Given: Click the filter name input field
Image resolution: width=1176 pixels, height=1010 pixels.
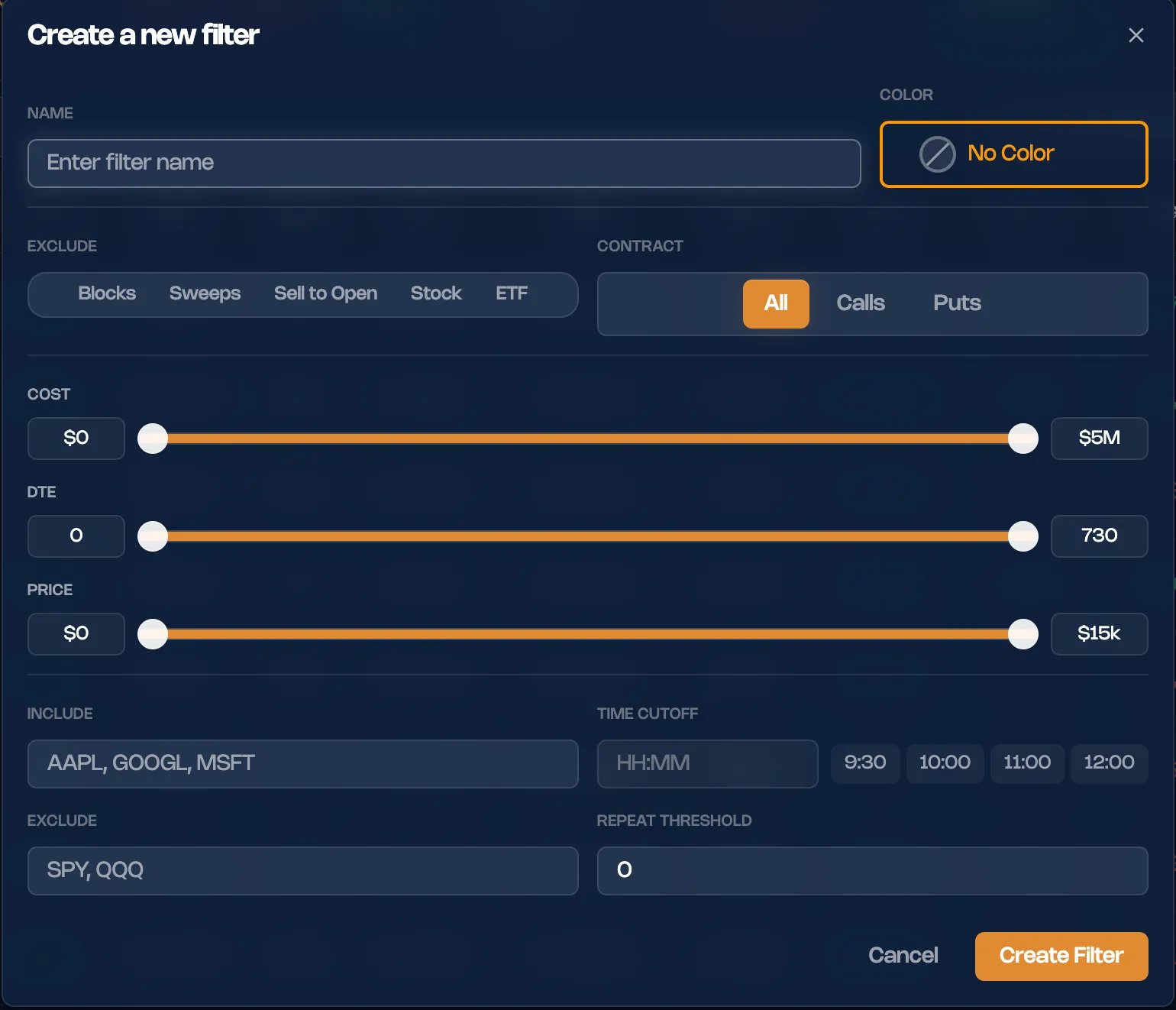Looking at the screenshot, I should [x=444, y=163].
